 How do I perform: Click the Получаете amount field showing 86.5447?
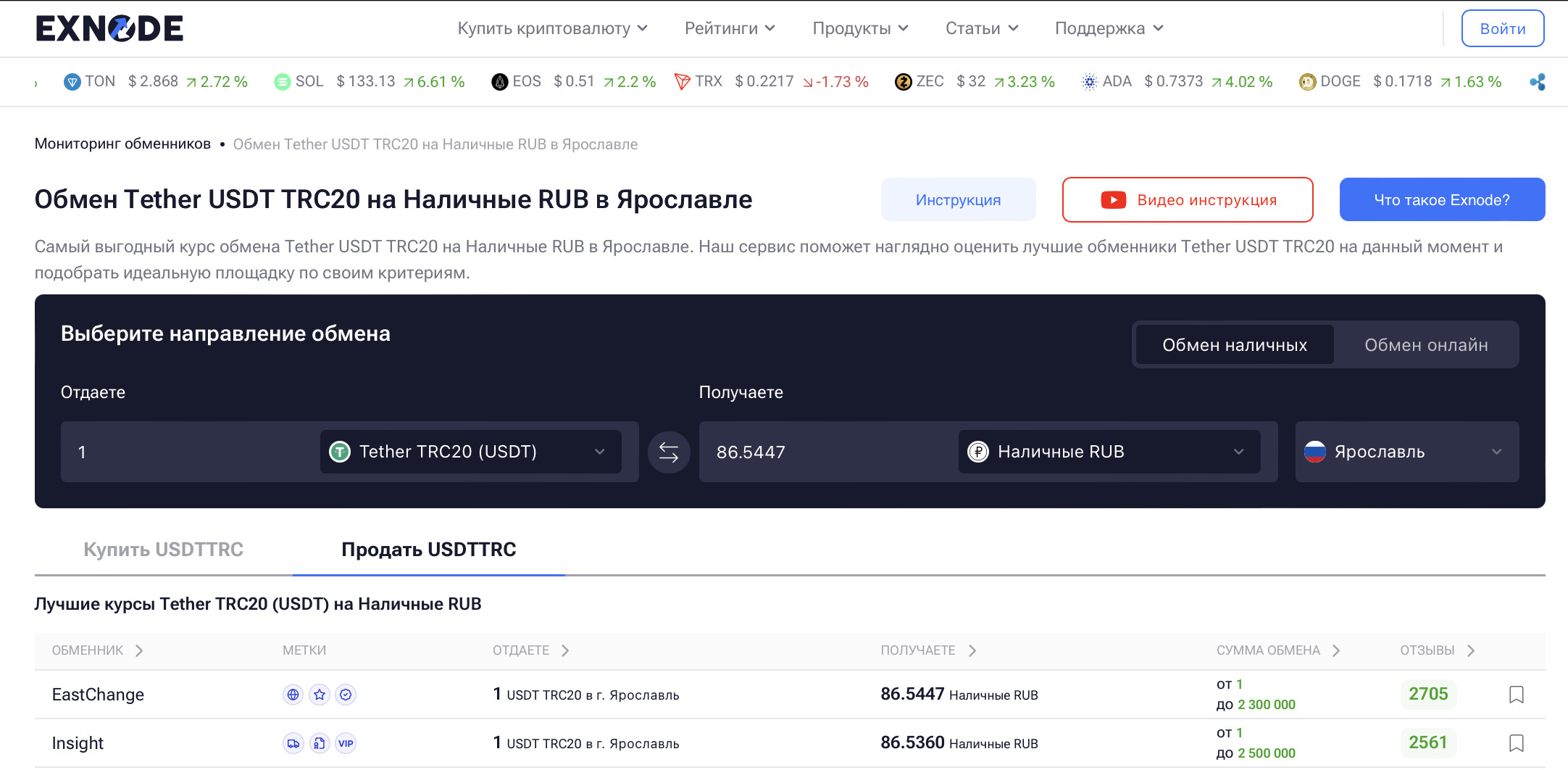tap(829, 452)
